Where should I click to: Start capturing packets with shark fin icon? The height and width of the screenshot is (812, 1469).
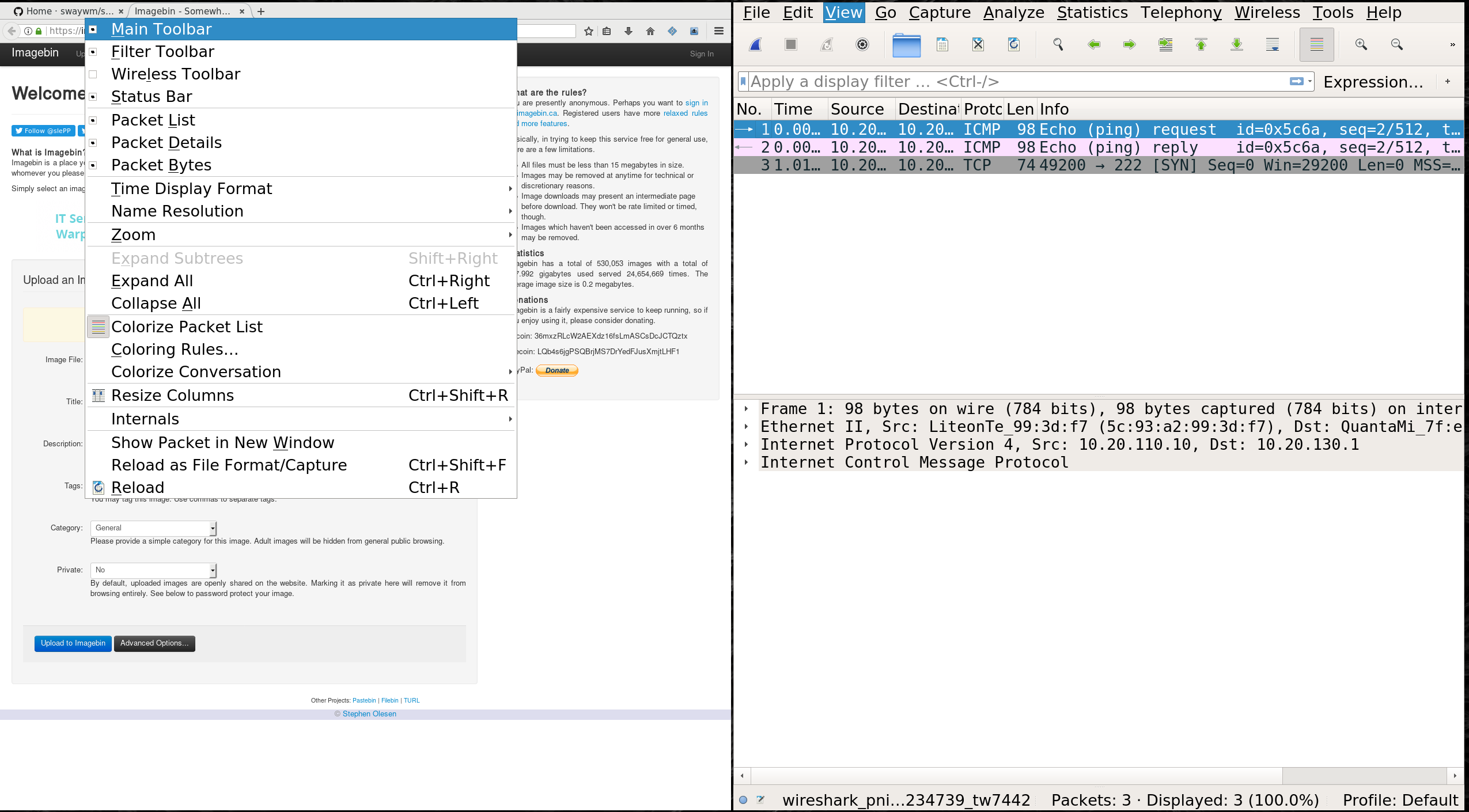[x=755, y=44]
